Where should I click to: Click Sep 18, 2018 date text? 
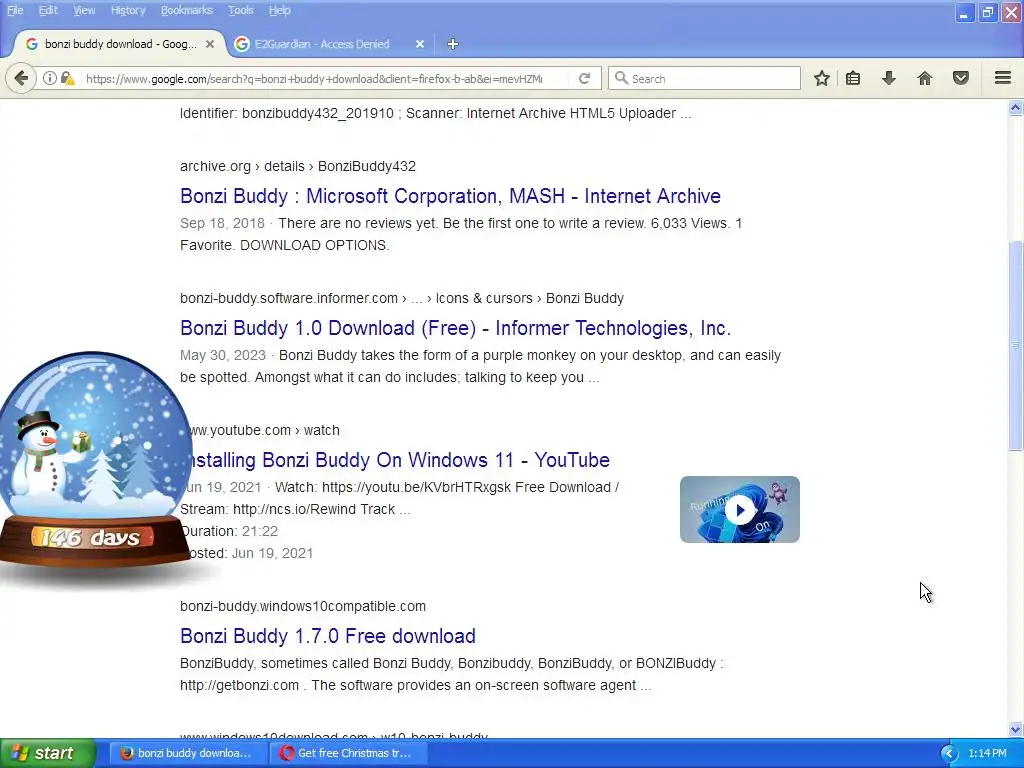point(222,223)
